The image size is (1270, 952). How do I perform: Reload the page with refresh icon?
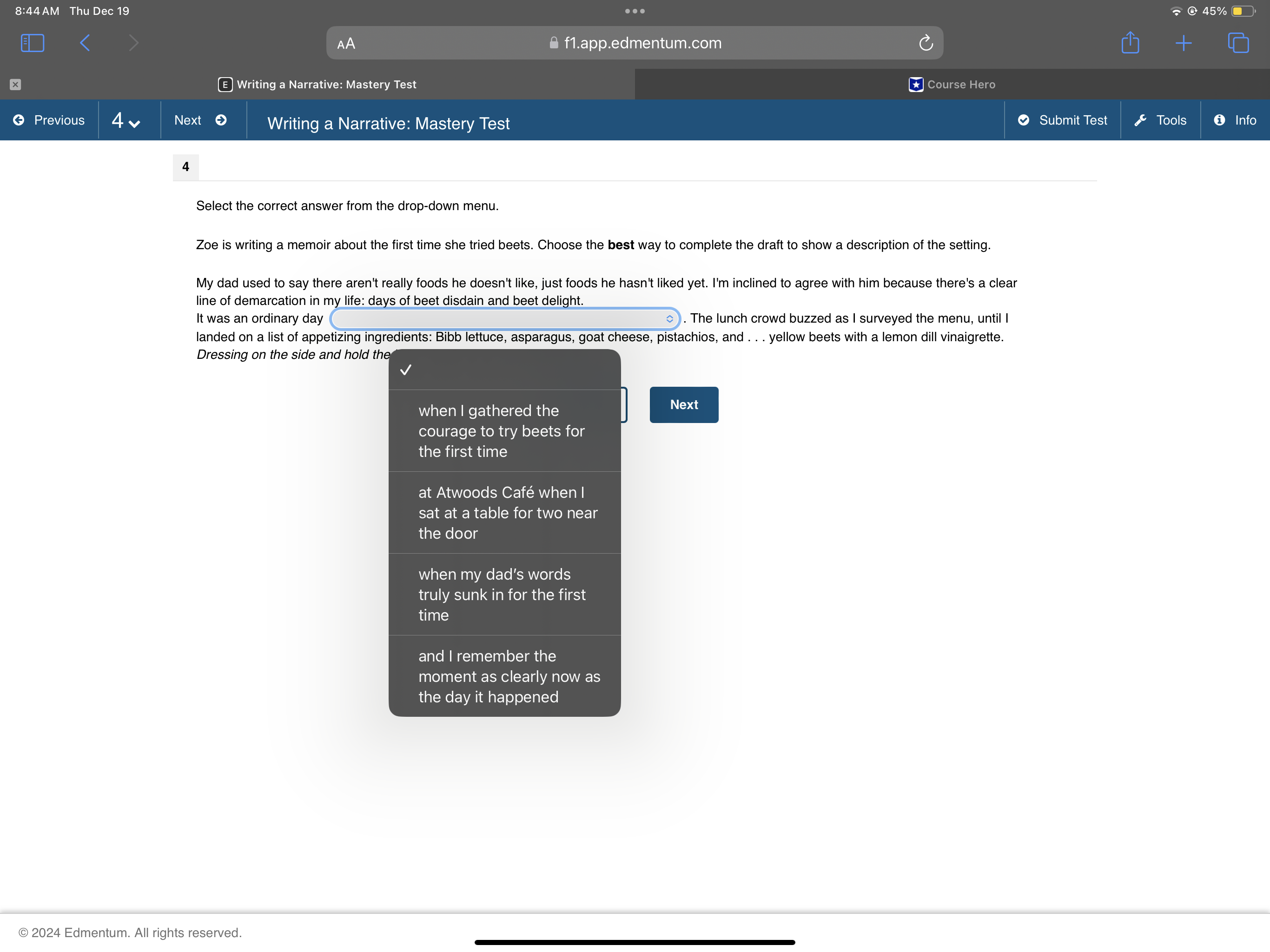pos(925,43)
